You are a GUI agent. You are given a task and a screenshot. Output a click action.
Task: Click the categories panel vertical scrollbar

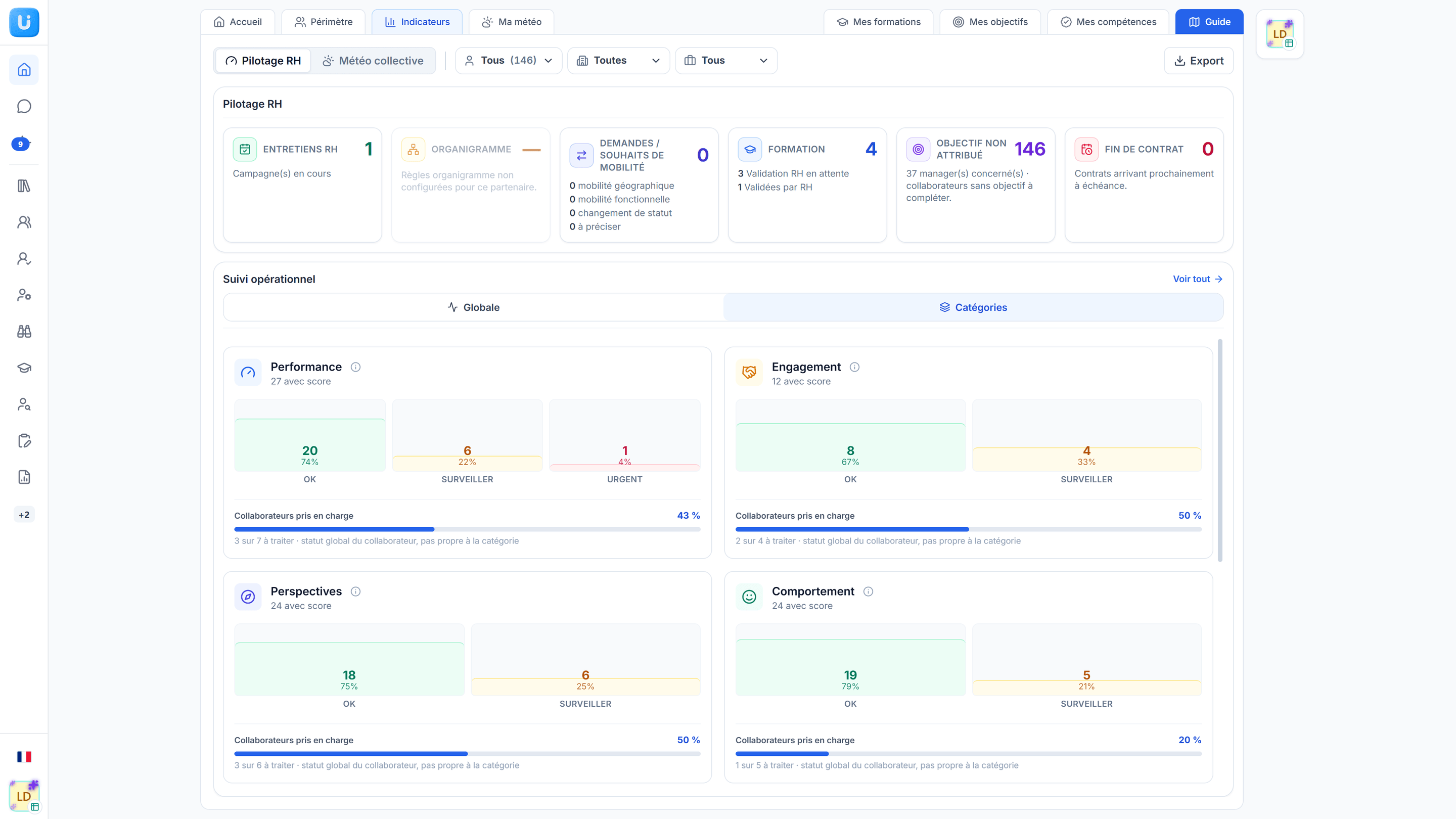tap(1220, 450)
